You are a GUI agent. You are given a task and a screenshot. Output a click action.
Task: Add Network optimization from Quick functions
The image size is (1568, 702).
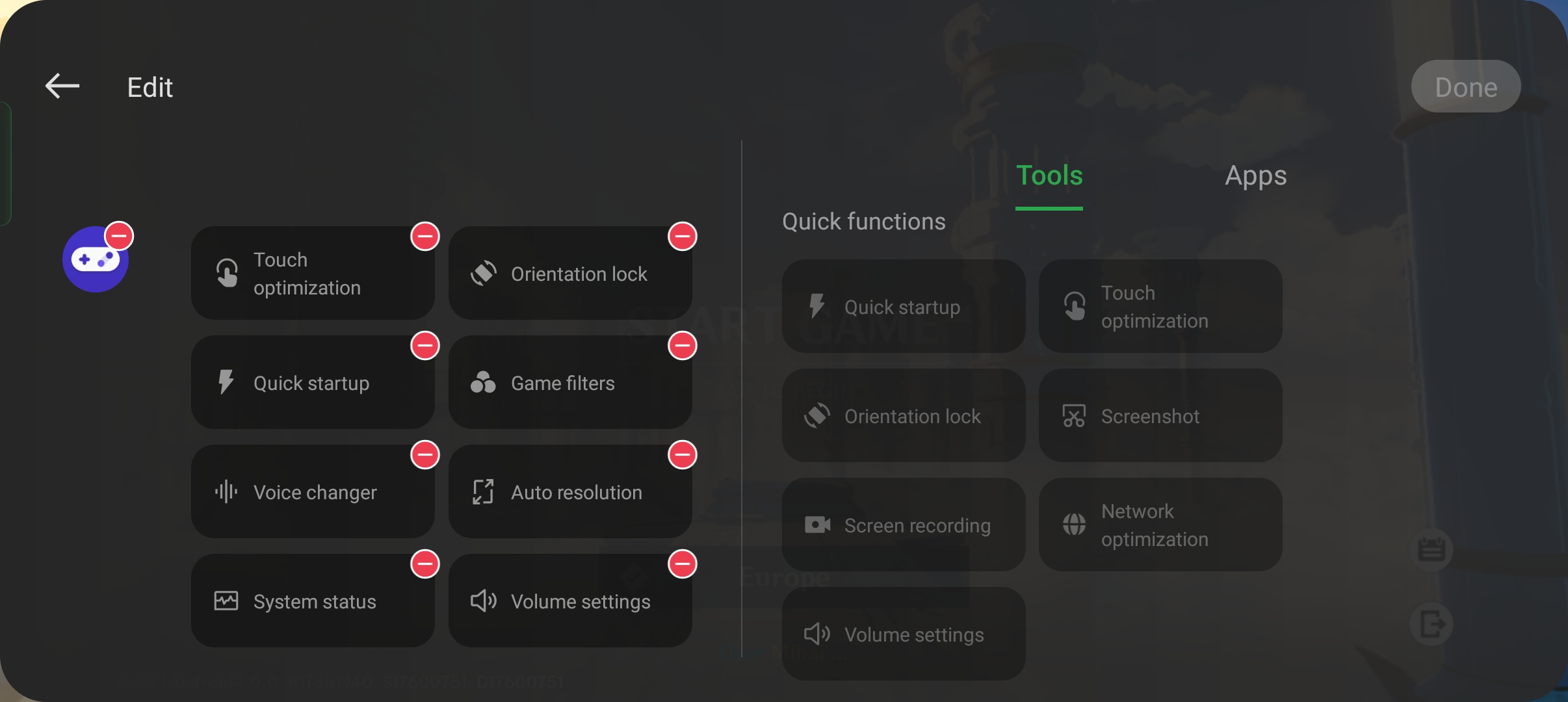(x=1160, y=525)
